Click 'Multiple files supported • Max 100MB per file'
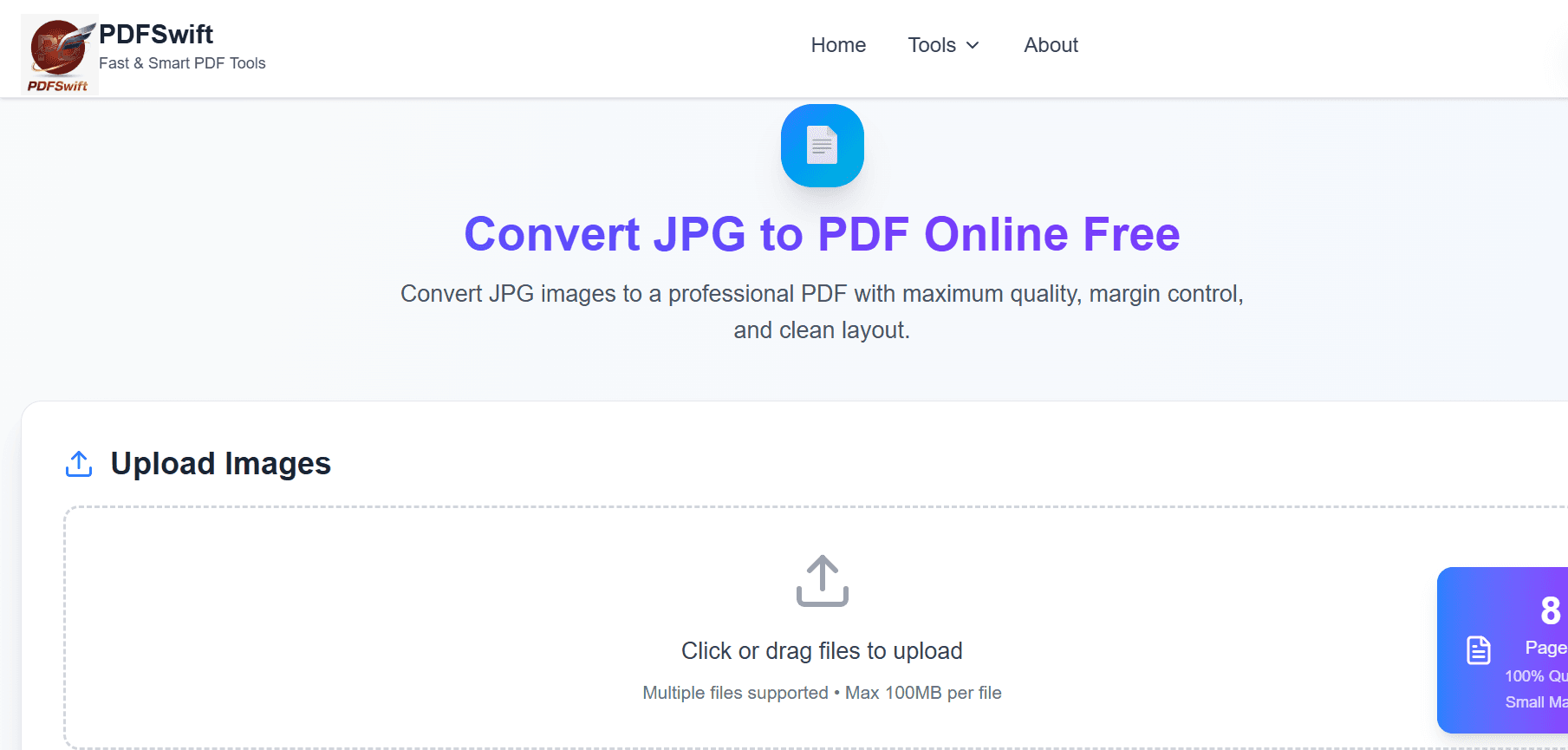The image size is (1568, 750). pos(822,693)
